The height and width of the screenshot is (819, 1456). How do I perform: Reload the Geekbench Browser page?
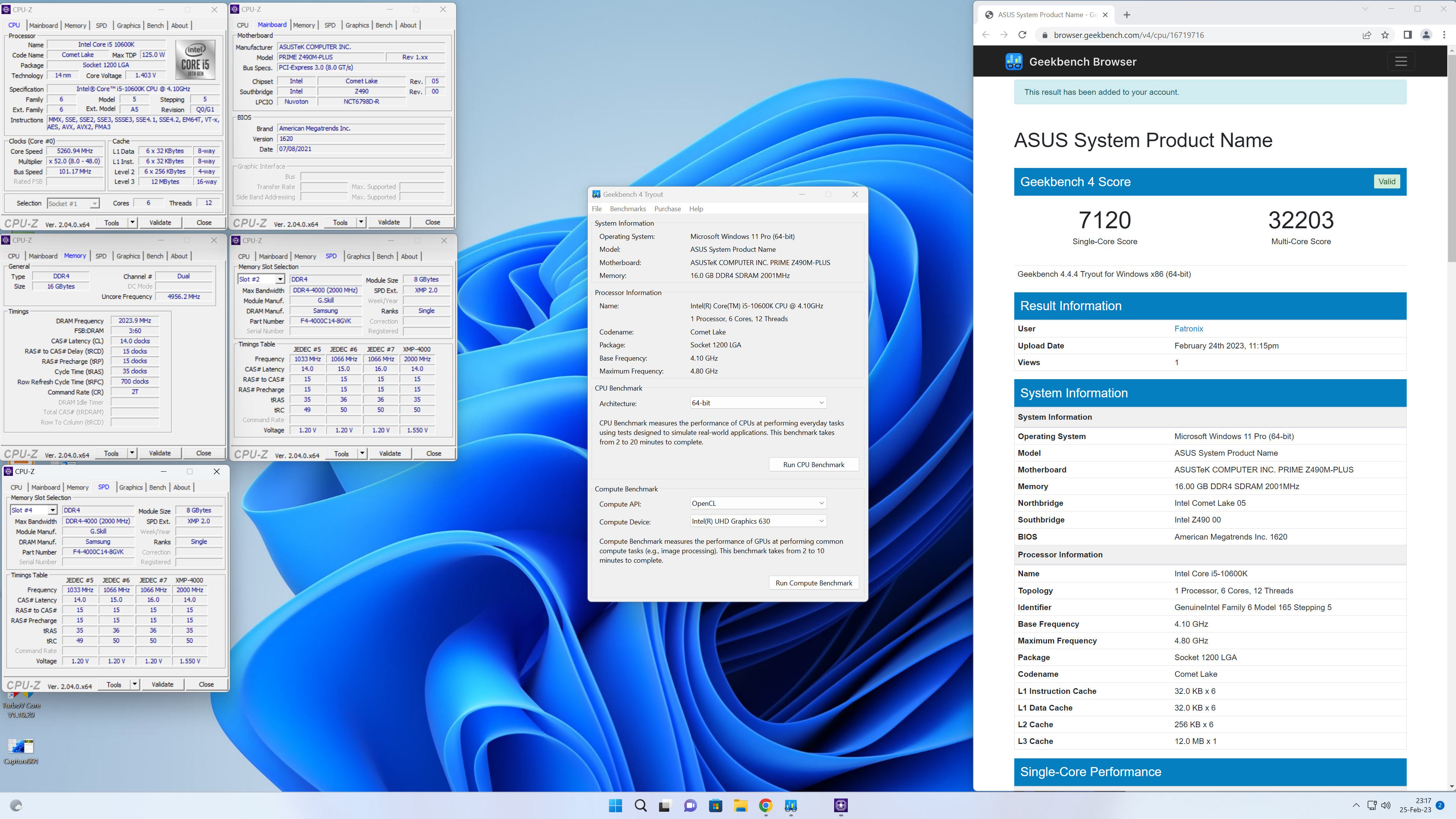[1022, 35]
